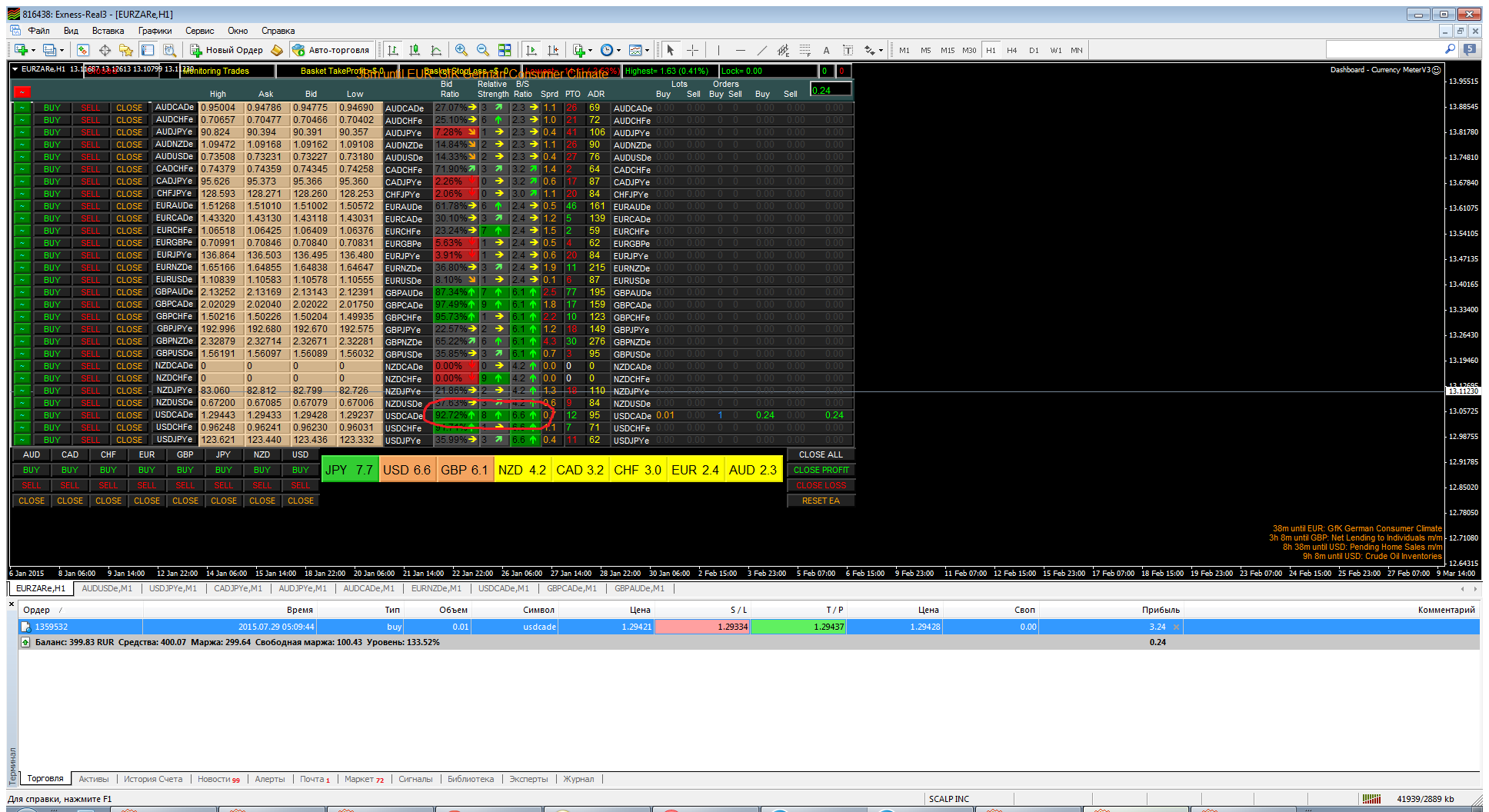Image resolution: width=1489 pixels, height=812 pixels.
Task: Open the chart templates icon
Action: [x=635, y=50]
